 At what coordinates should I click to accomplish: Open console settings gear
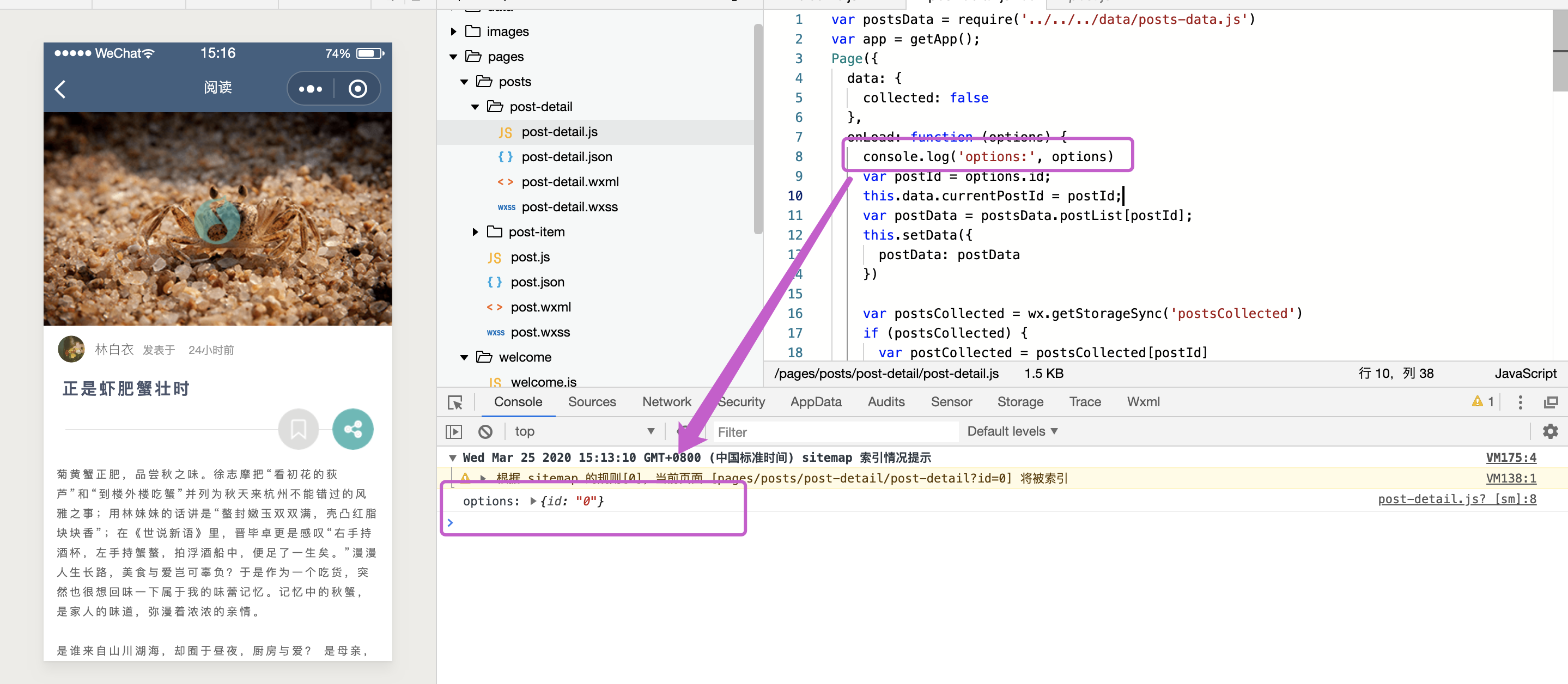pos(1549,431)
